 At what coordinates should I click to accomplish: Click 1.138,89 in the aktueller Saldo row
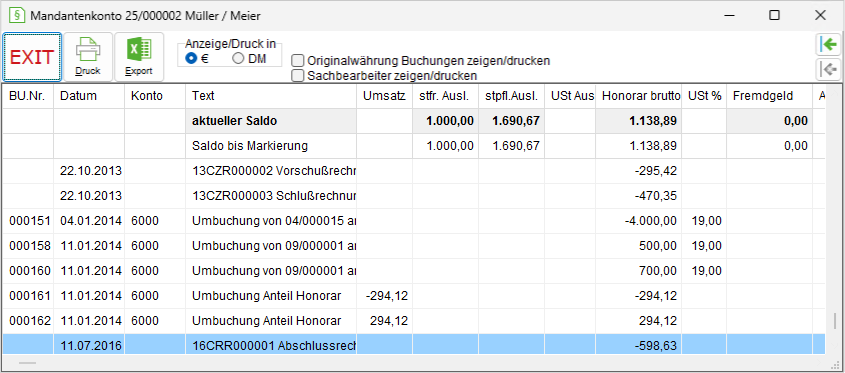pyautogui.click(x=652, y=121)
